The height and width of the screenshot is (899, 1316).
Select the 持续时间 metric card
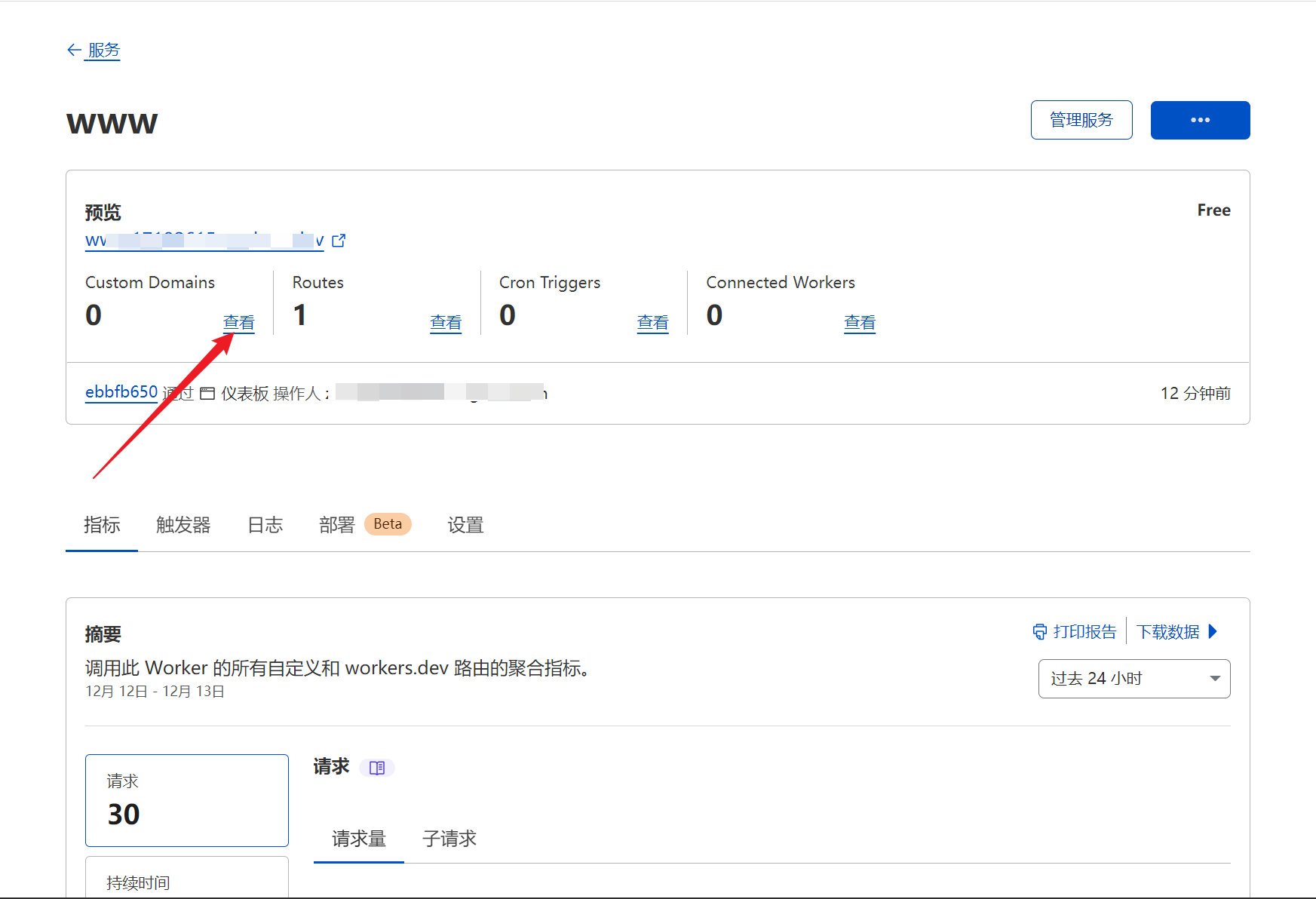click(x=187, y=877)
